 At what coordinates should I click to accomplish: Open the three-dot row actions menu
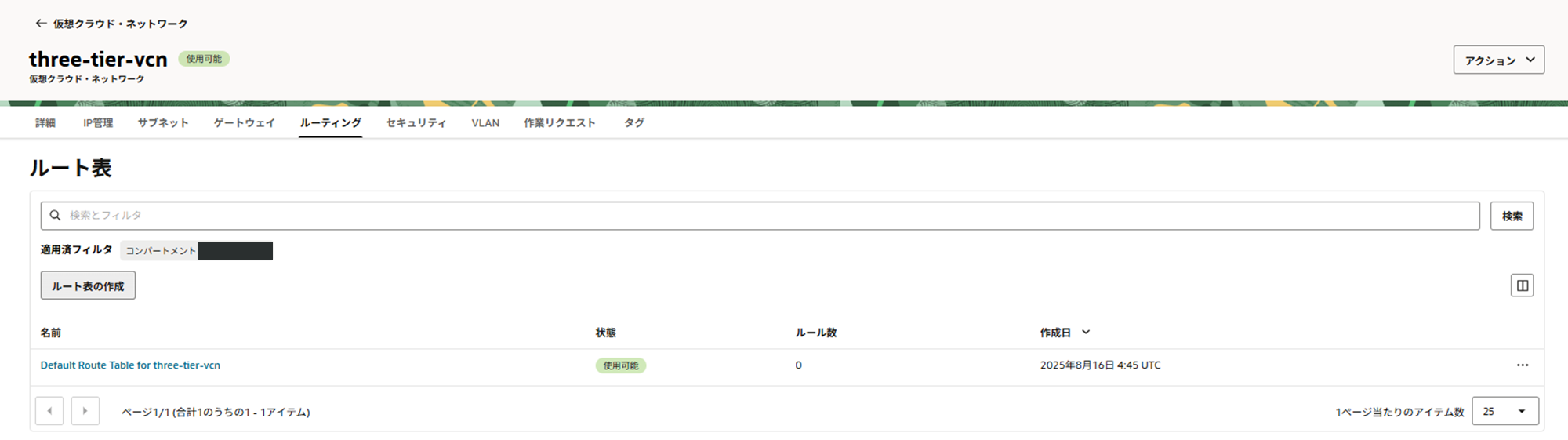[x=1522, y=365]
